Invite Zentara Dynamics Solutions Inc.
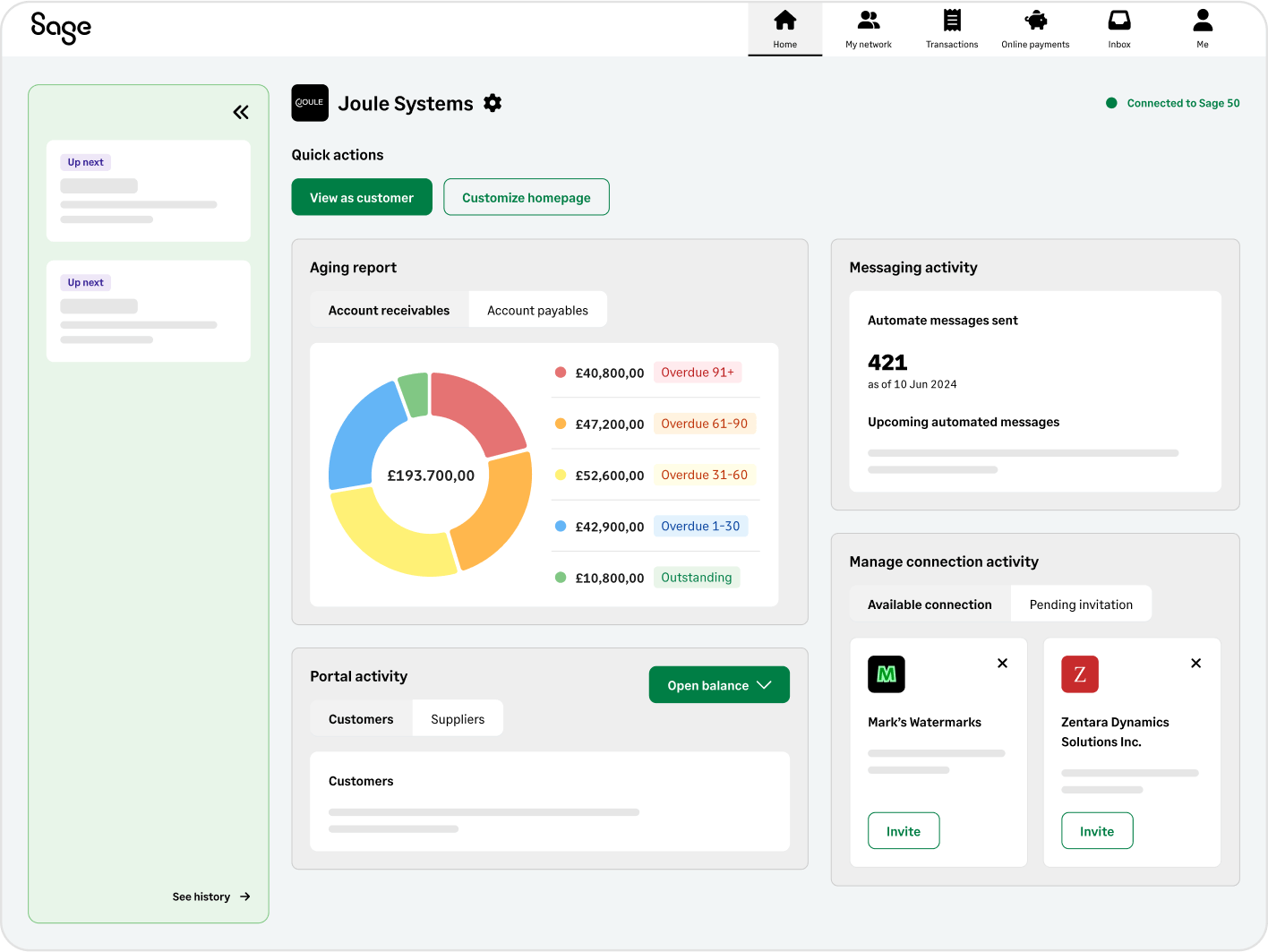The height and width of the screenshot is (952, 1268). pyautogui.click(x=1097, y=830)
